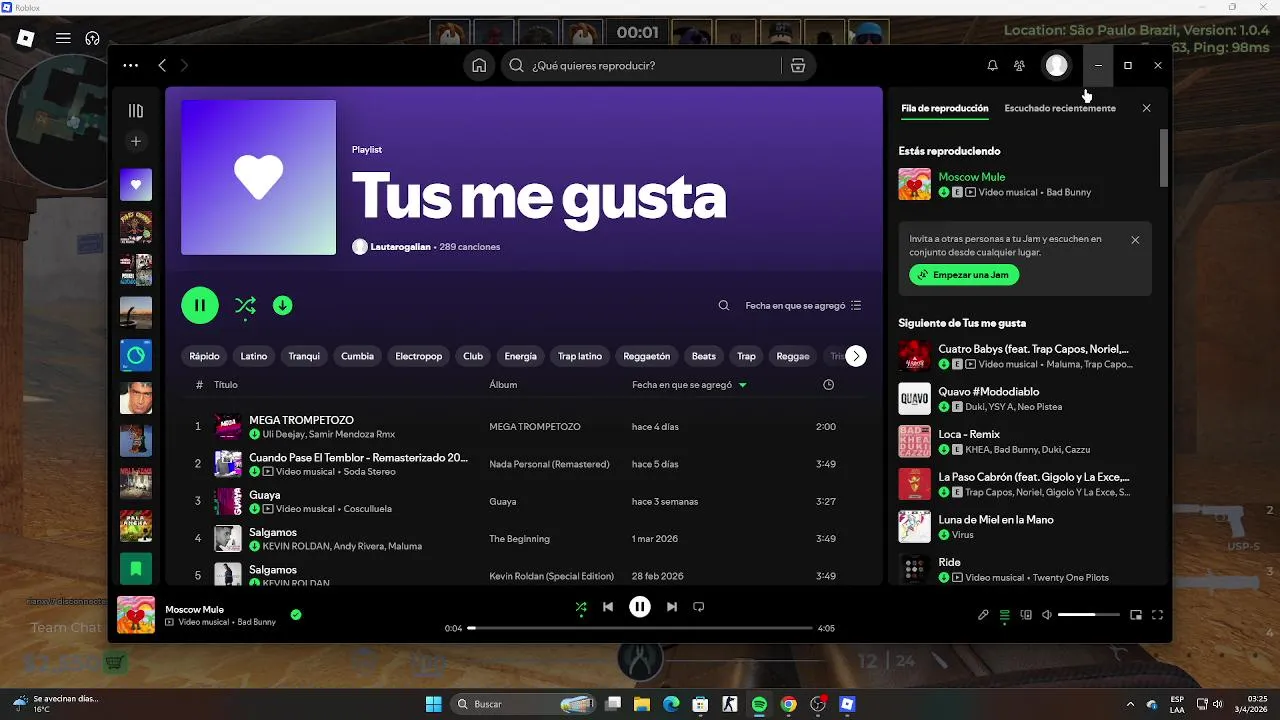
Task: Sort by Álbum column header
Action: click(x=503, y=385)
